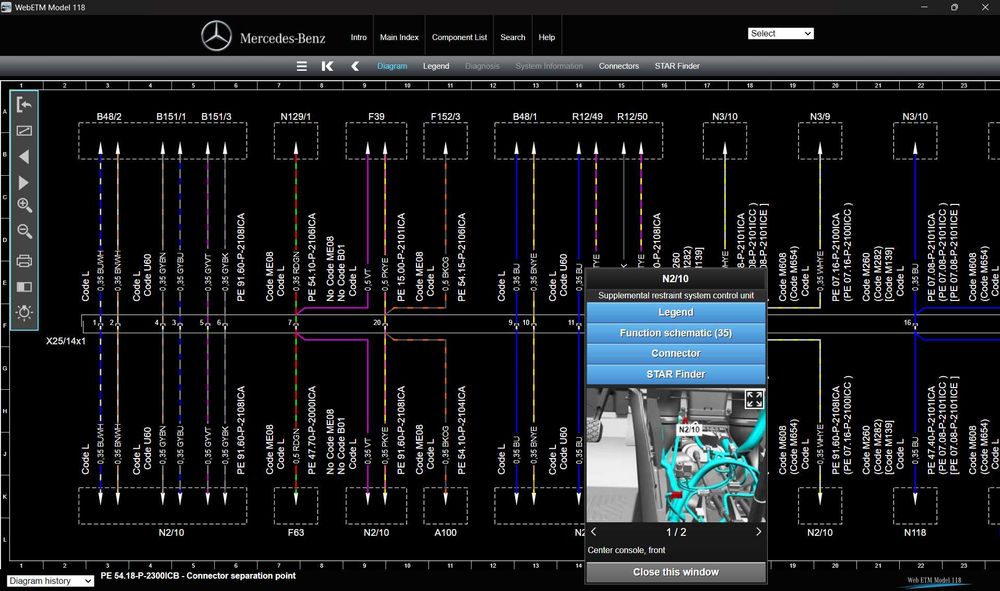Click Close this window button
Viewport: 1000px width, 591px height.
pyautogui.click(x=676, y=572)
